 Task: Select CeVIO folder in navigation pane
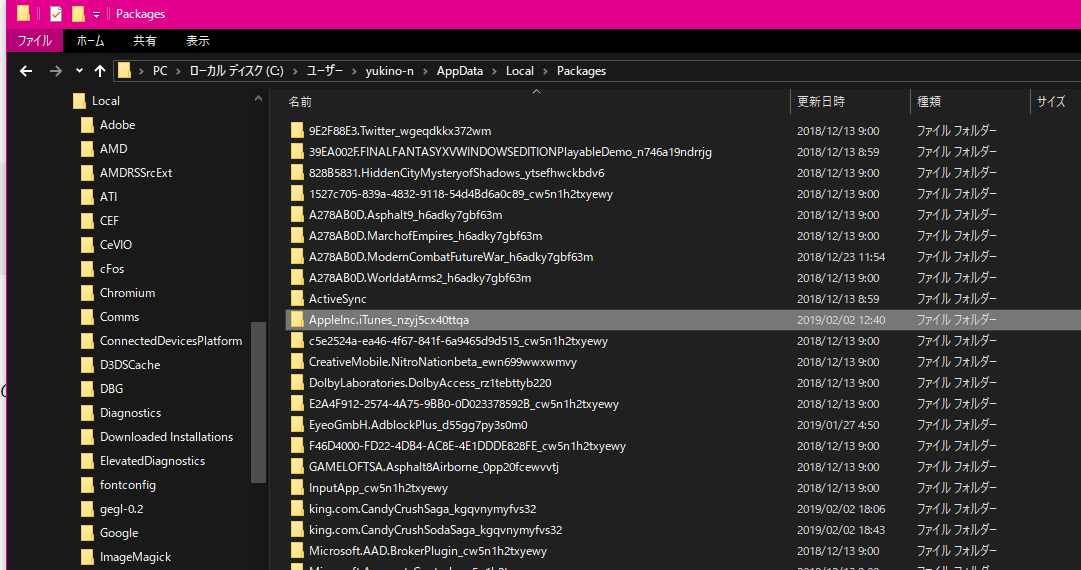pyautogui.click(x=116, y=245)
